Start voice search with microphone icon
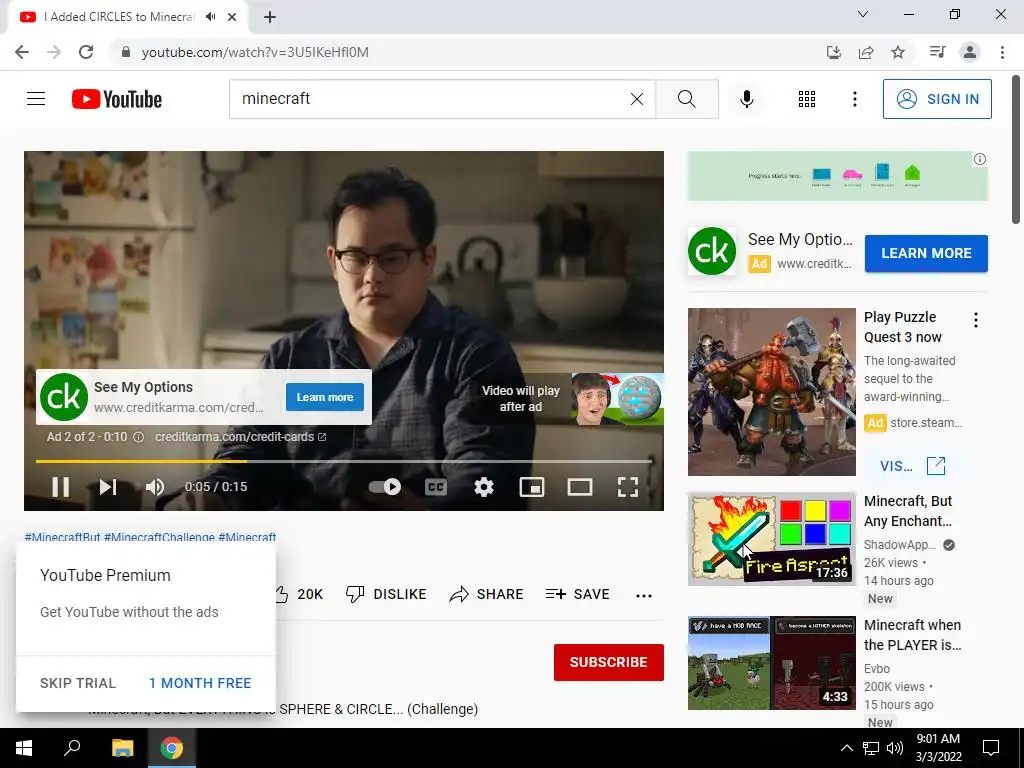The image size is (1024, 768). (746, 99)
